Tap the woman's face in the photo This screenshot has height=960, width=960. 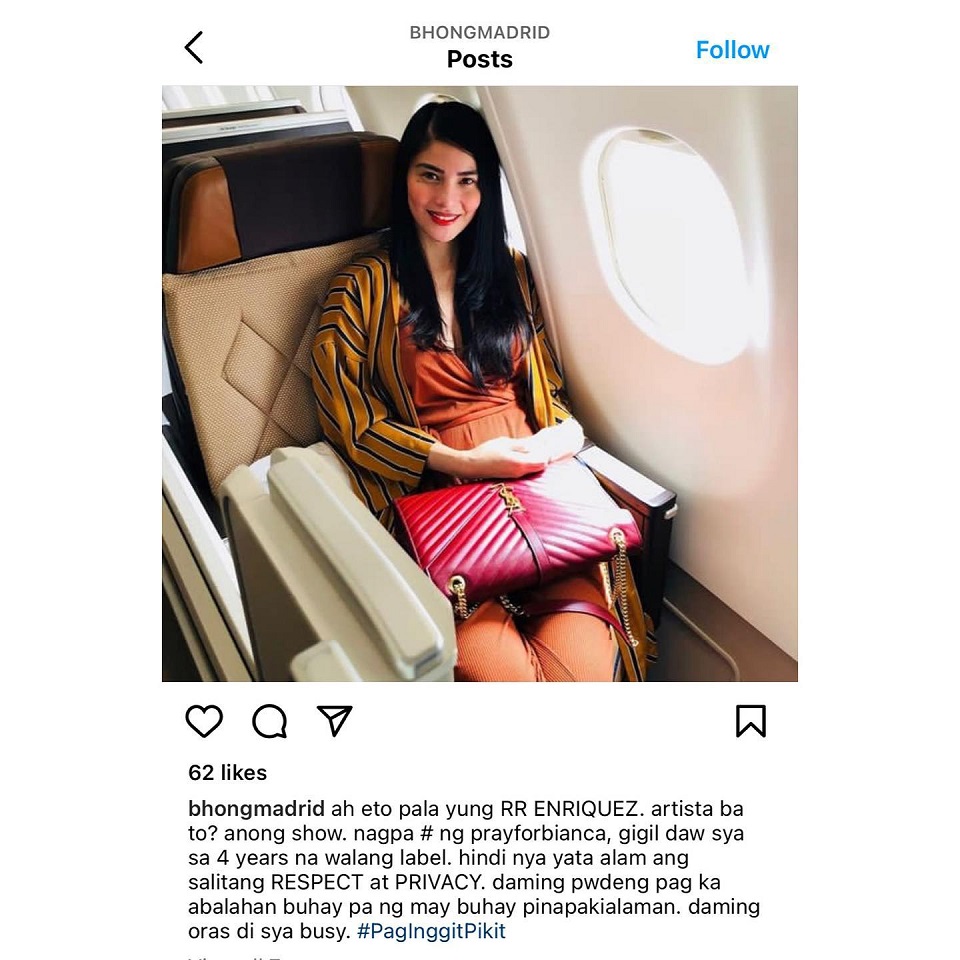tap(444, 190)
